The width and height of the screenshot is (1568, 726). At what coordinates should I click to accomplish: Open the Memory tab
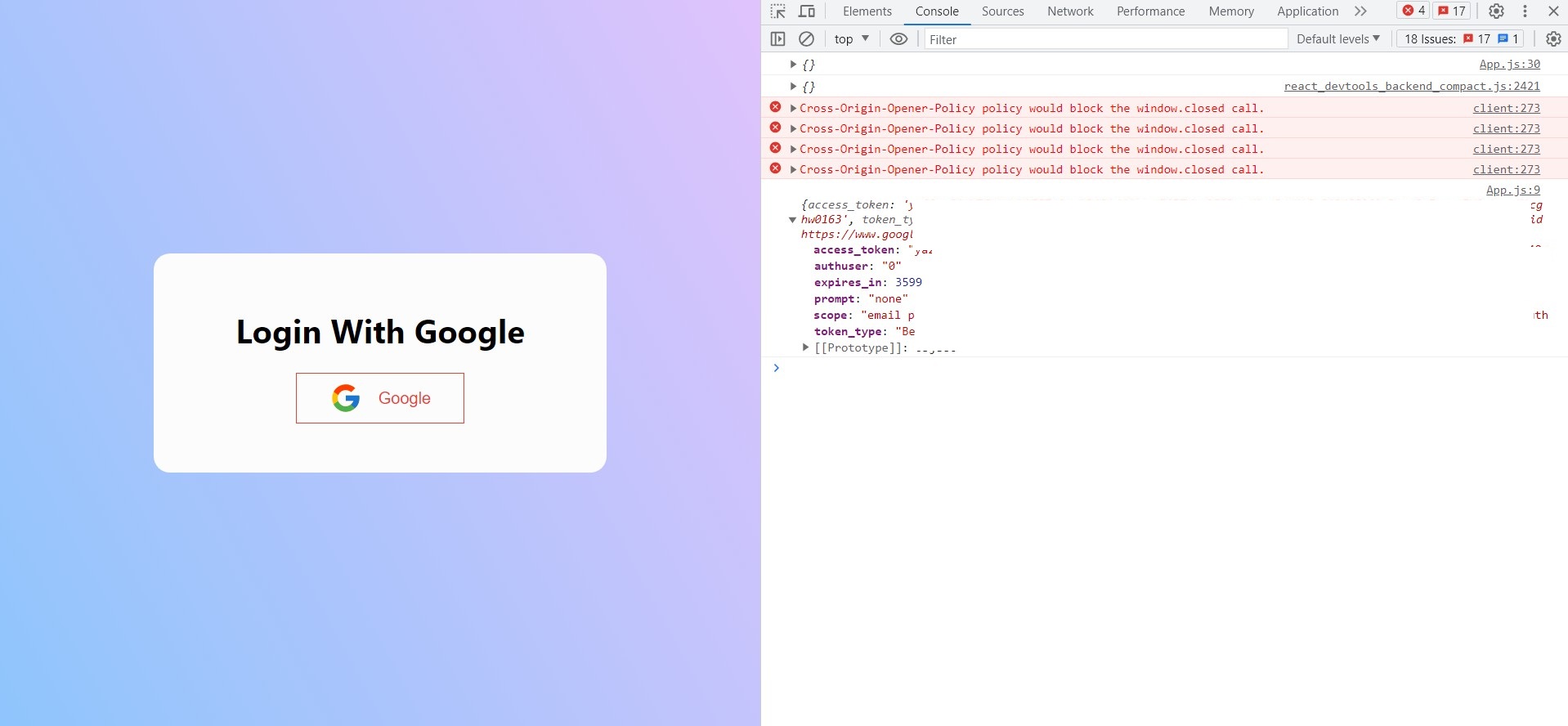pyautogui.click(x=1231, y=11)
